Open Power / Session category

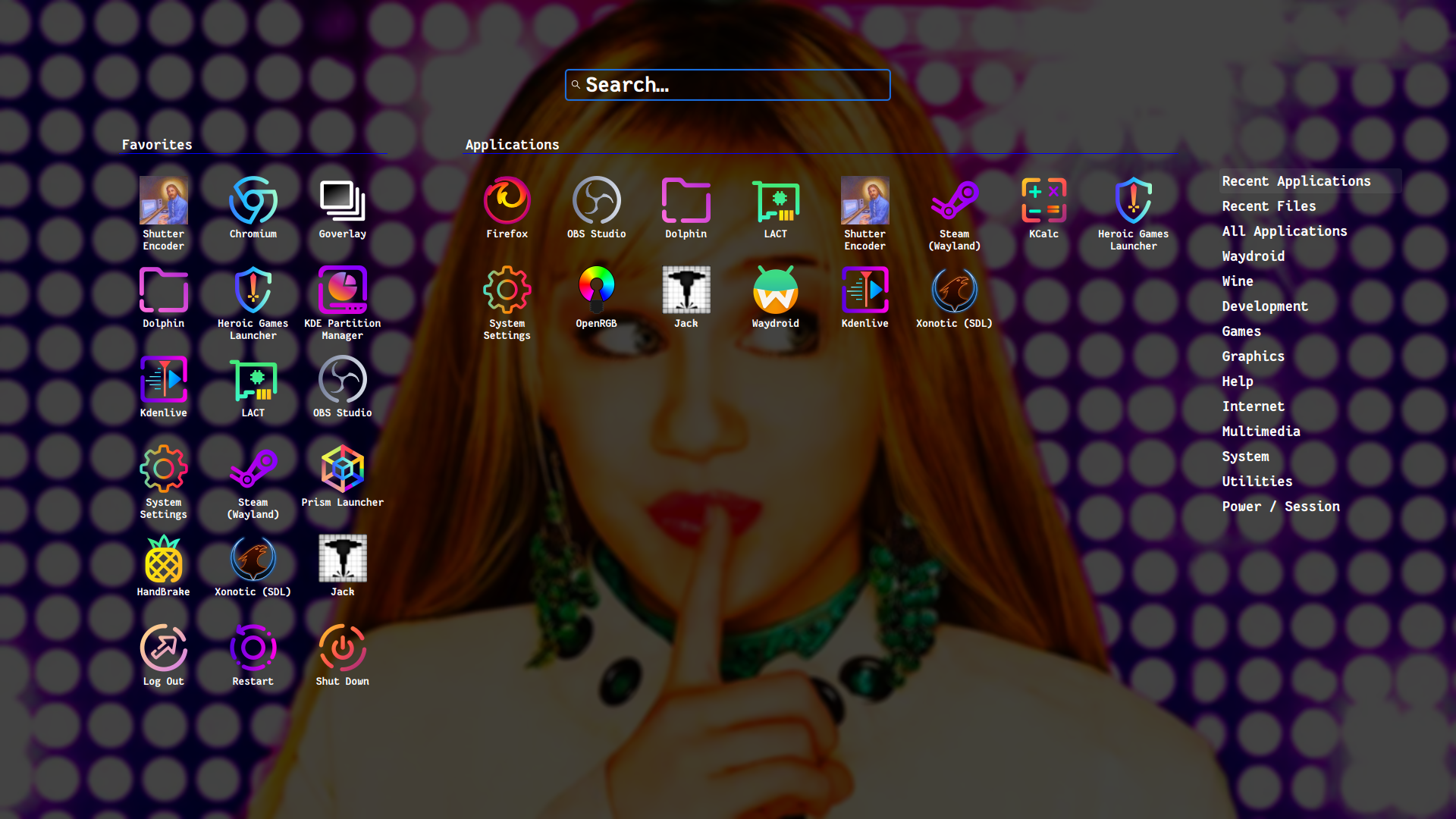coord(1280,507)
